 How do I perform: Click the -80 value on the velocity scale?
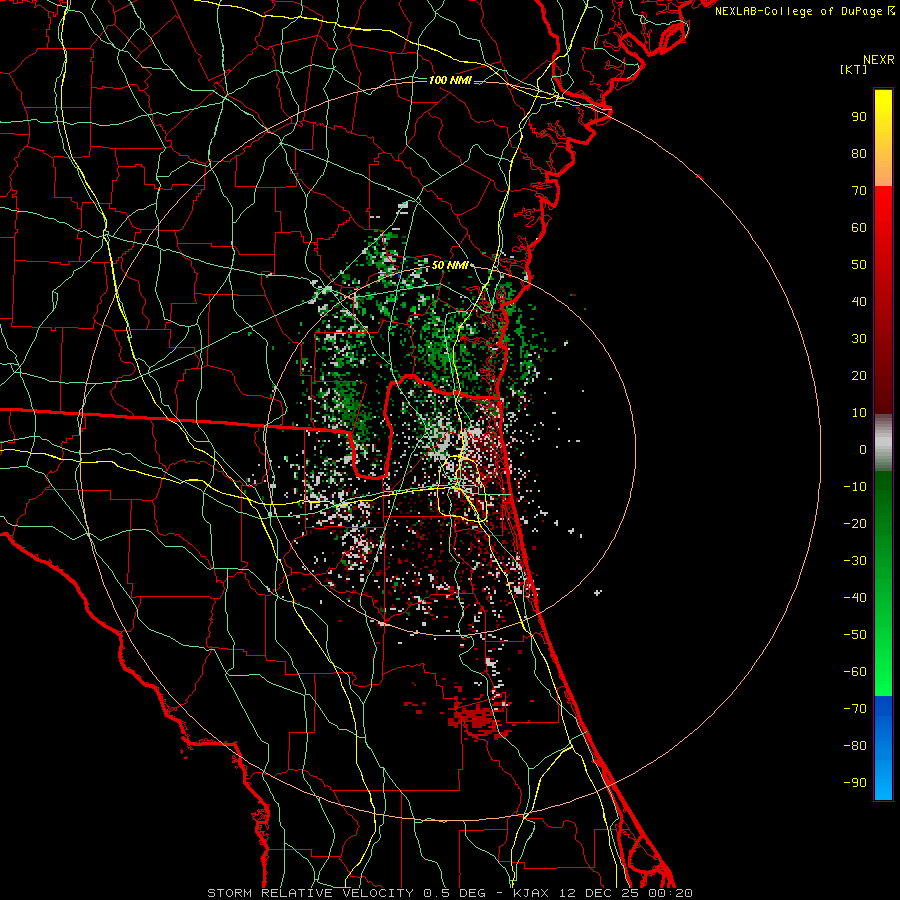(x=855, y=746)
